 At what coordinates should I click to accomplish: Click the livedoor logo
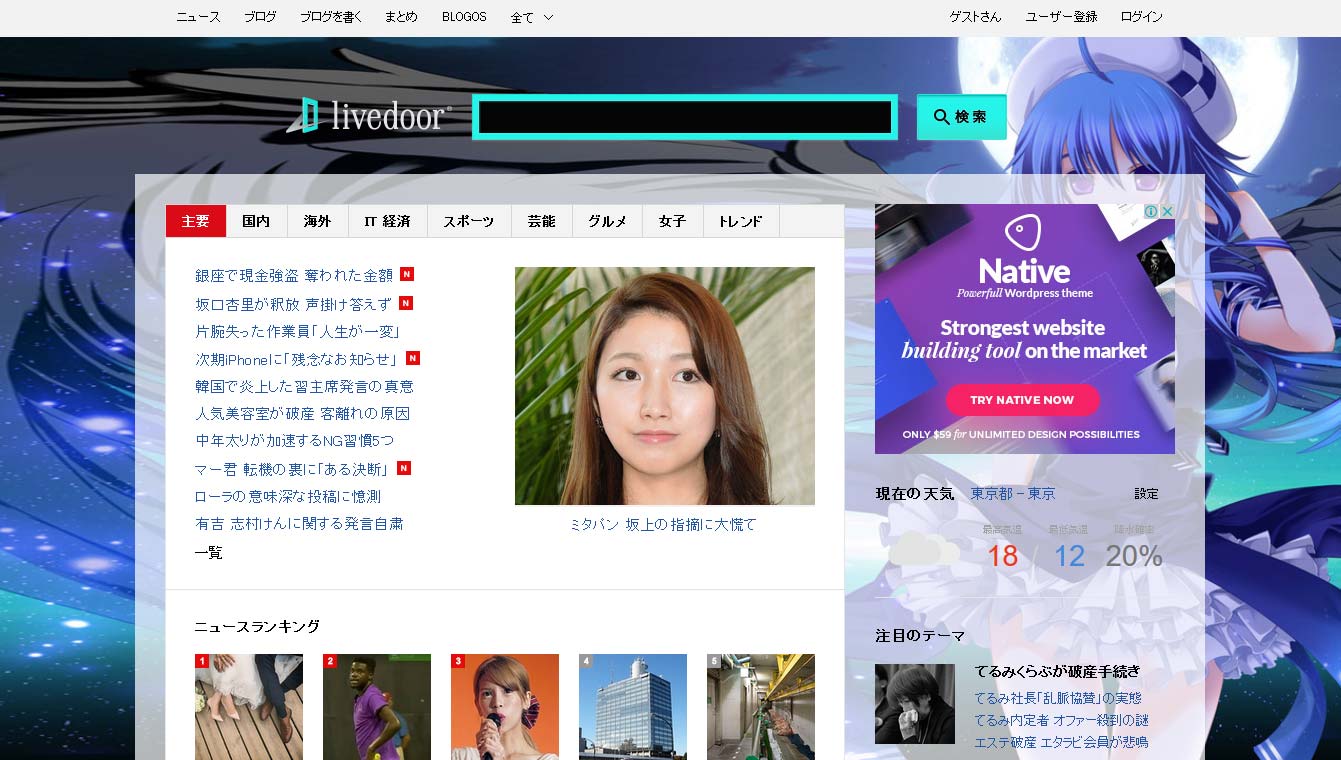(369, 116)
